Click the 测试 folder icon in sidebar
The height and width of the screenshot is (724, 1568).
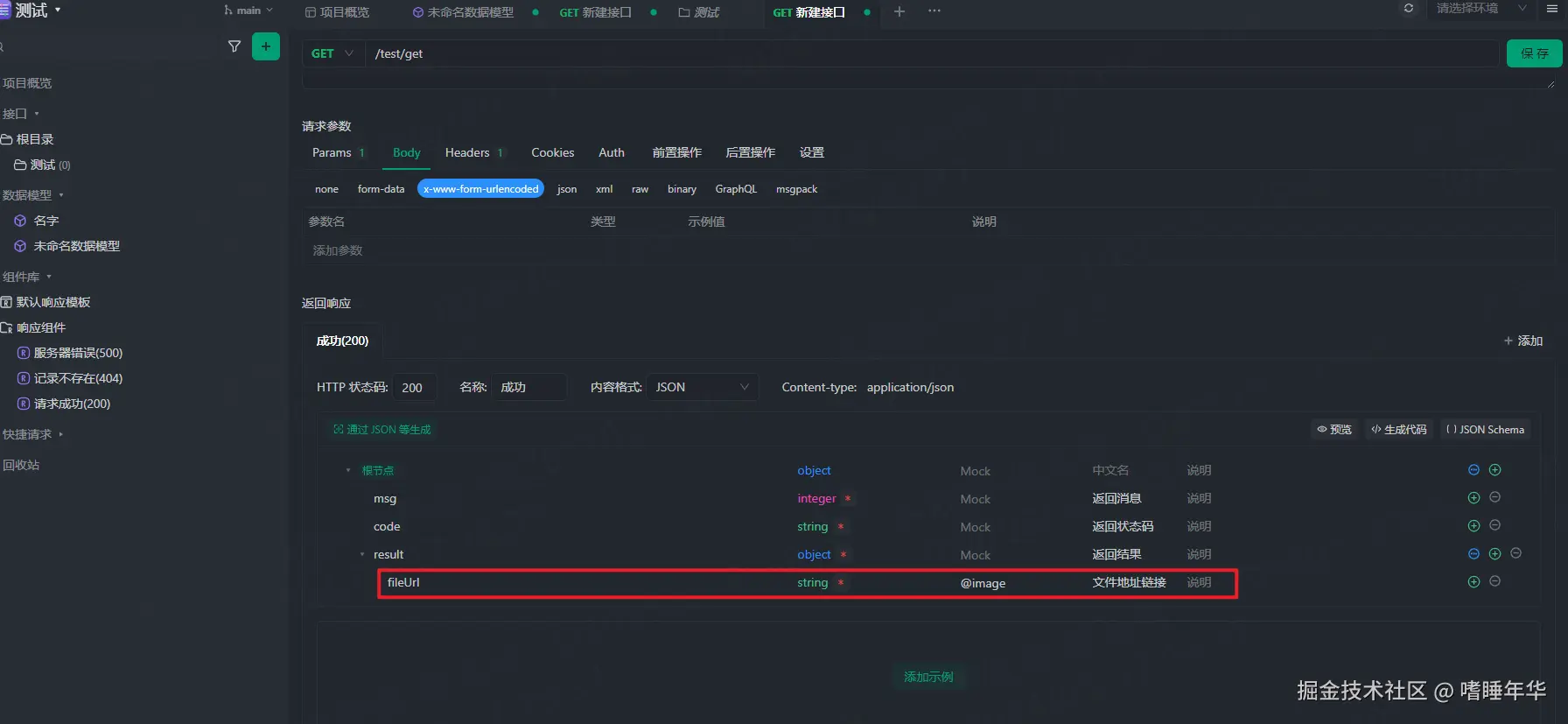click(20, 165)
